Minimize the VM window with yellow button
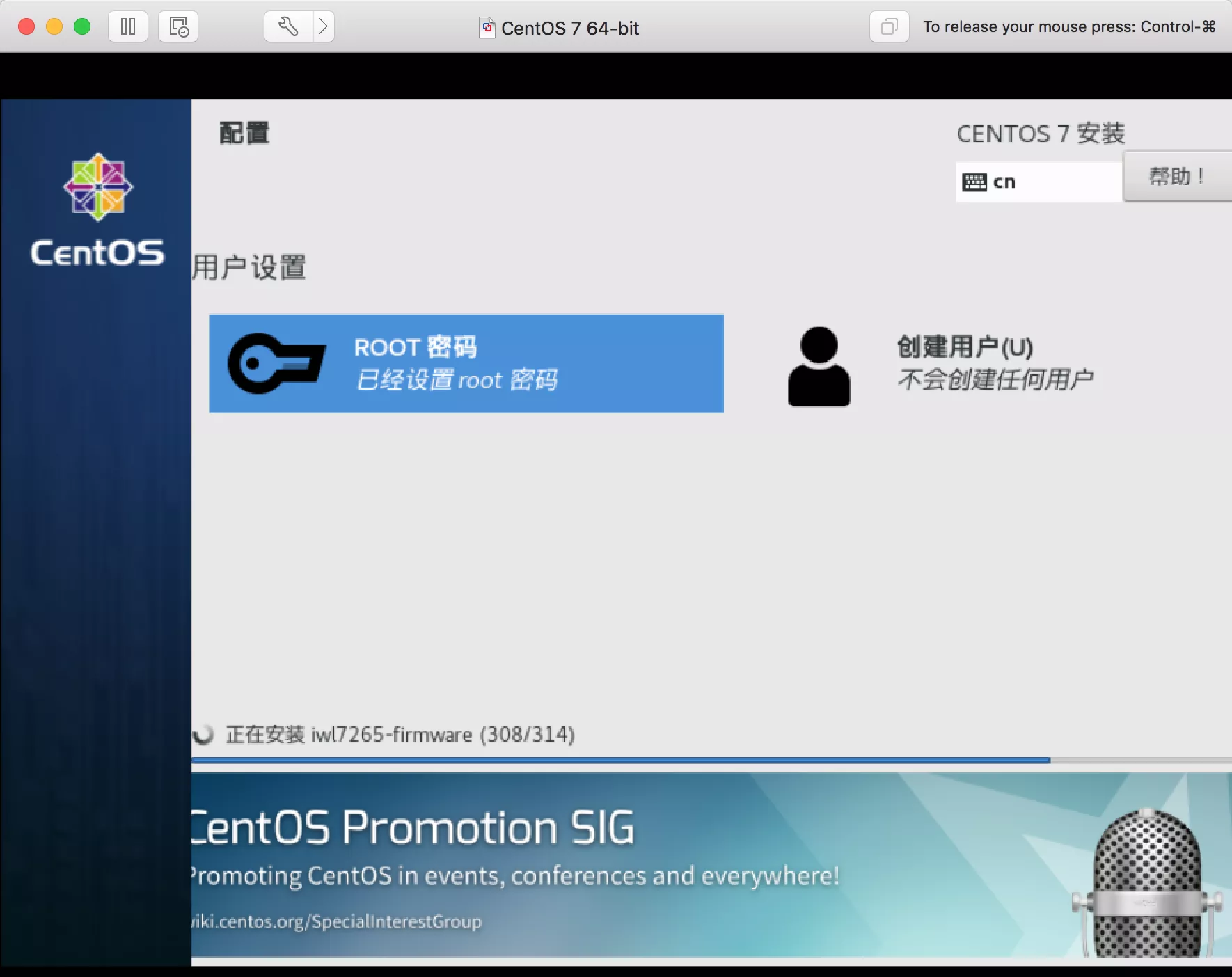This screenshot has height=977, width=1232. (54, 26)
